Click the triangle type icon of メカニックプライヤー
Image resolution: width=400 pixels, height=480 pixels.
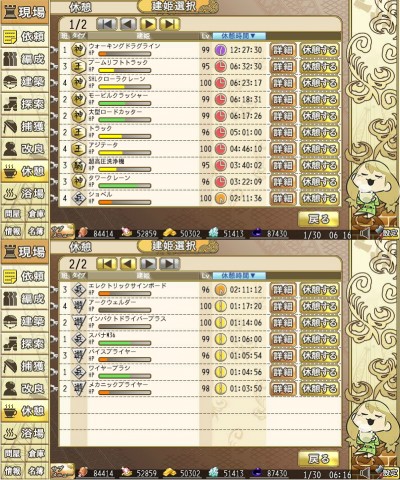tap(79, 389)
